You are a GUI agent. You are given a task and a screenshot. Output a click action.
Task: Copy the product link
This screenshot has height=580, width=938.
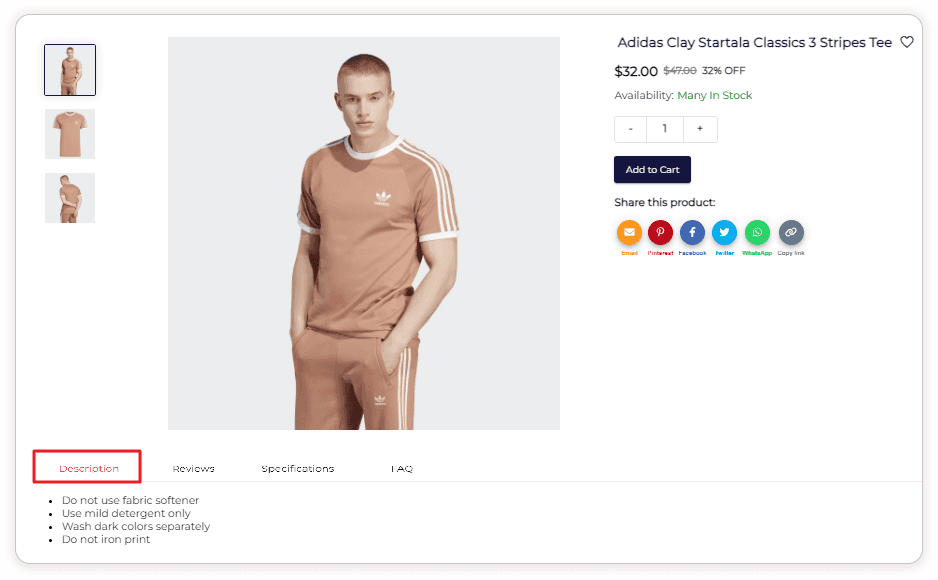point(791,233)
